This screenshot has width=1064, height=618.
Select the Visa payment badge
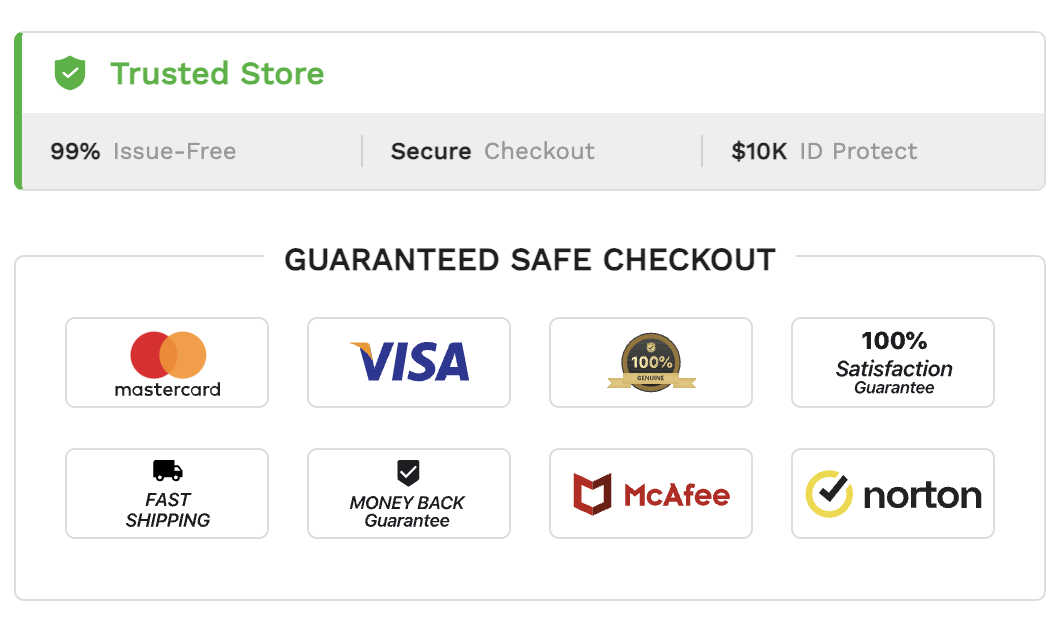[x=409, y=362]
